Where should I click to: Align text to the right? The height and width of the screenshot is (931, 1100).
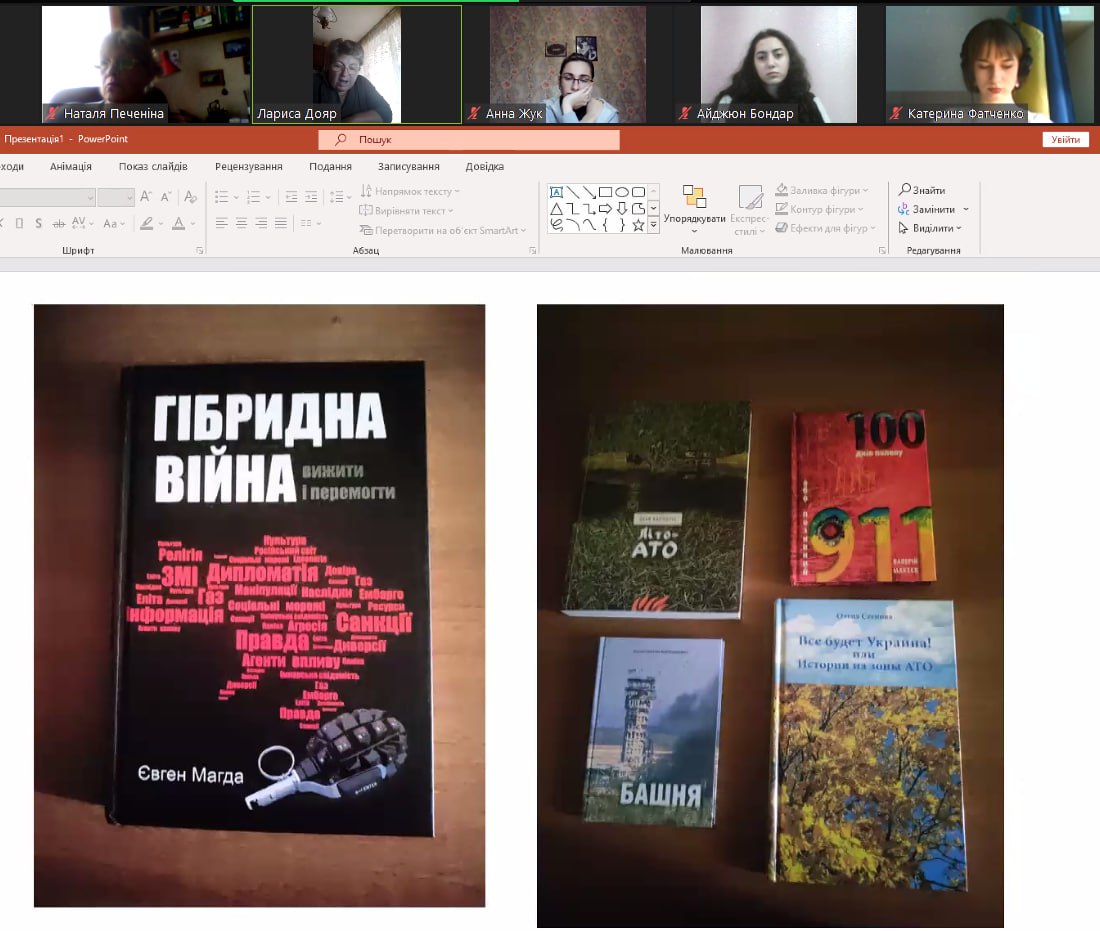pyautogui.click(x=261, y=224)
